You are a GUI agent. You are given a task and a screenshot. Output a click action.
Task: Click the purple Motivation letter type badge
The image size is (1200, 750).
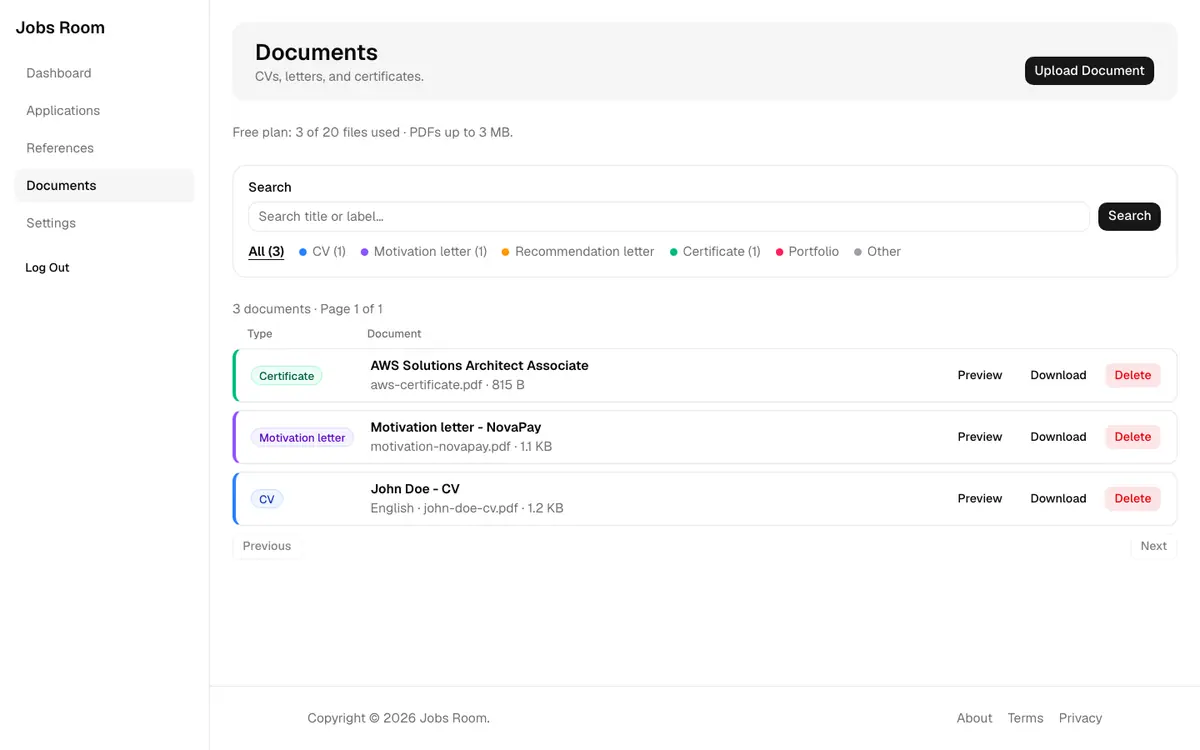302,438
